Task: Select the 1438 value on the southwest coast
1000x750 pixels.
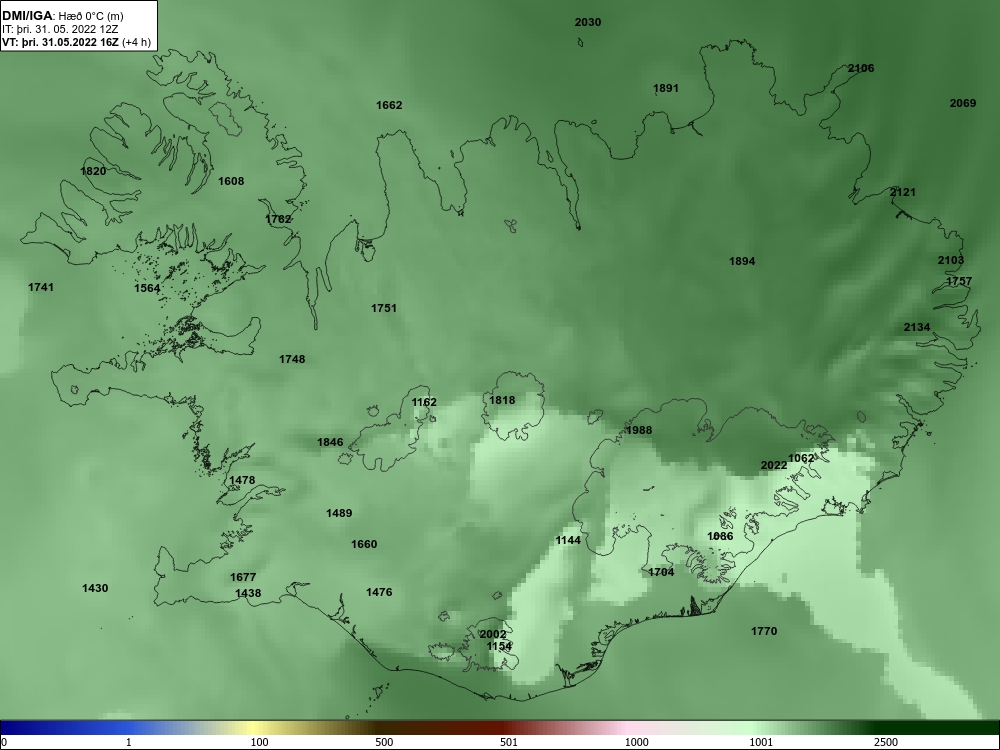Action: point(248,593)
